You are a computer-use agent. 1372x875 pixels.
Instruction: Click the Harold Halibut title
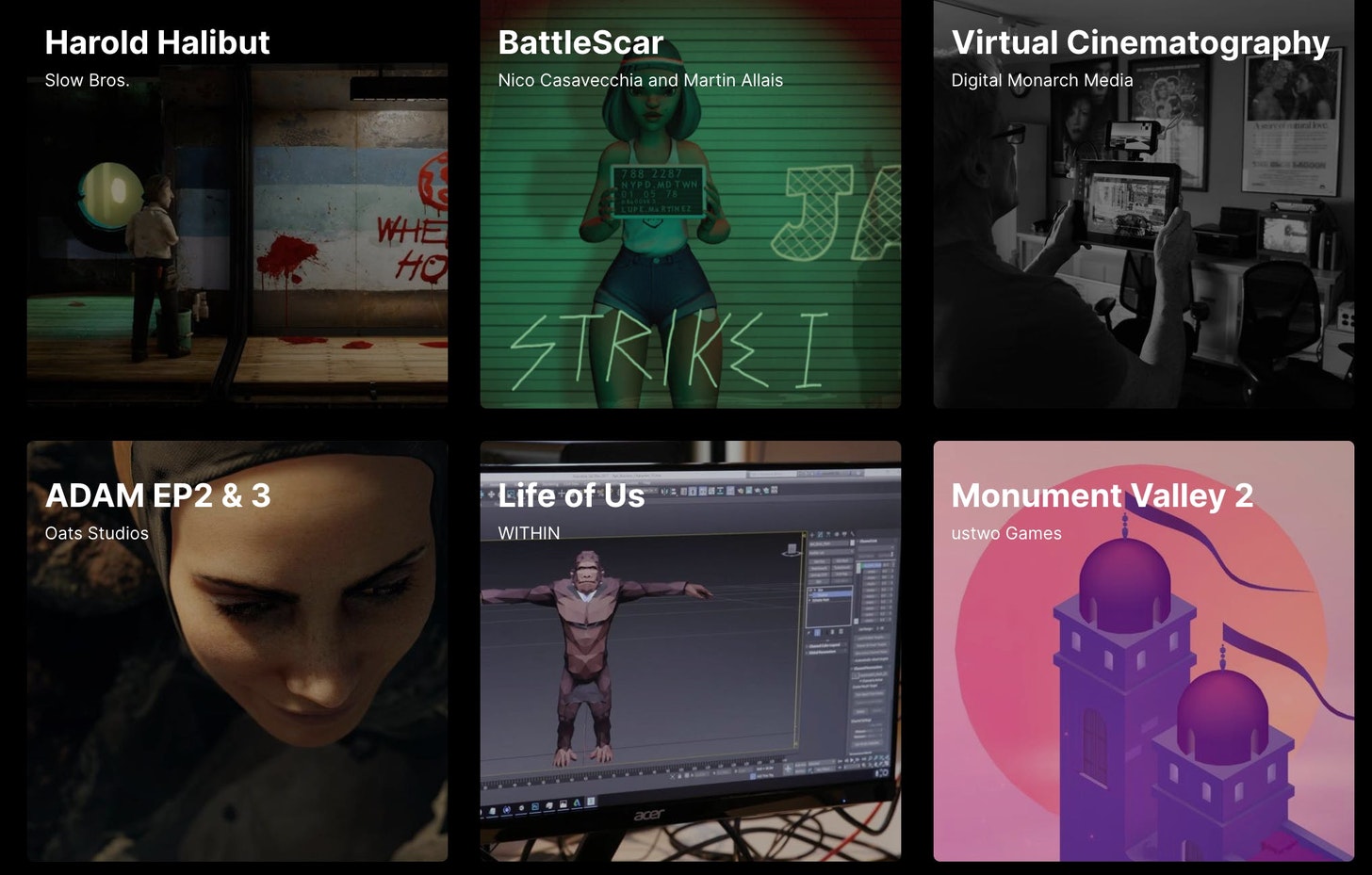pos(157,42)
